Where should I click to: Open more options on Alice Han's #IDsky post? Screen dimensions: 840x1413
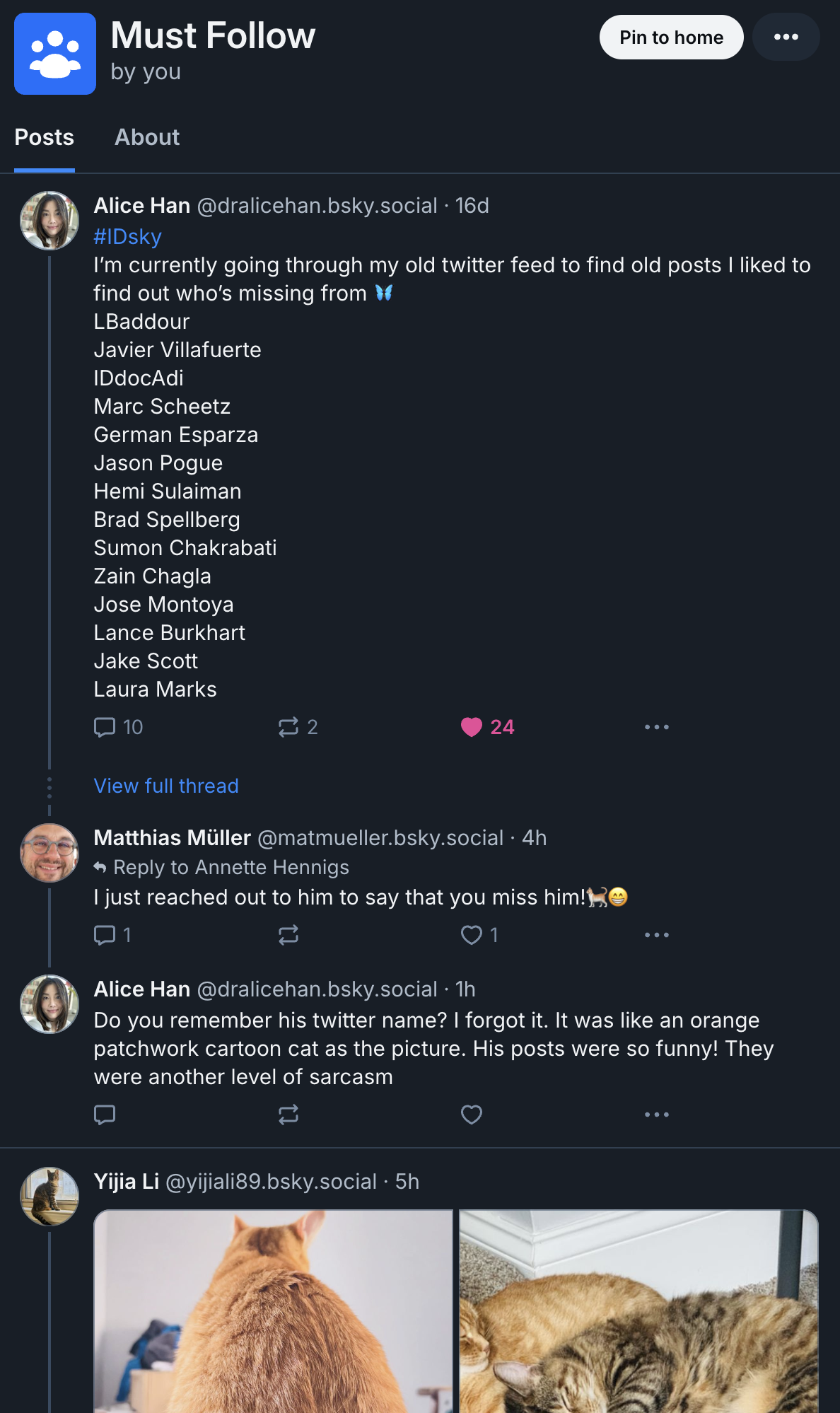click(x=656, y=727)
